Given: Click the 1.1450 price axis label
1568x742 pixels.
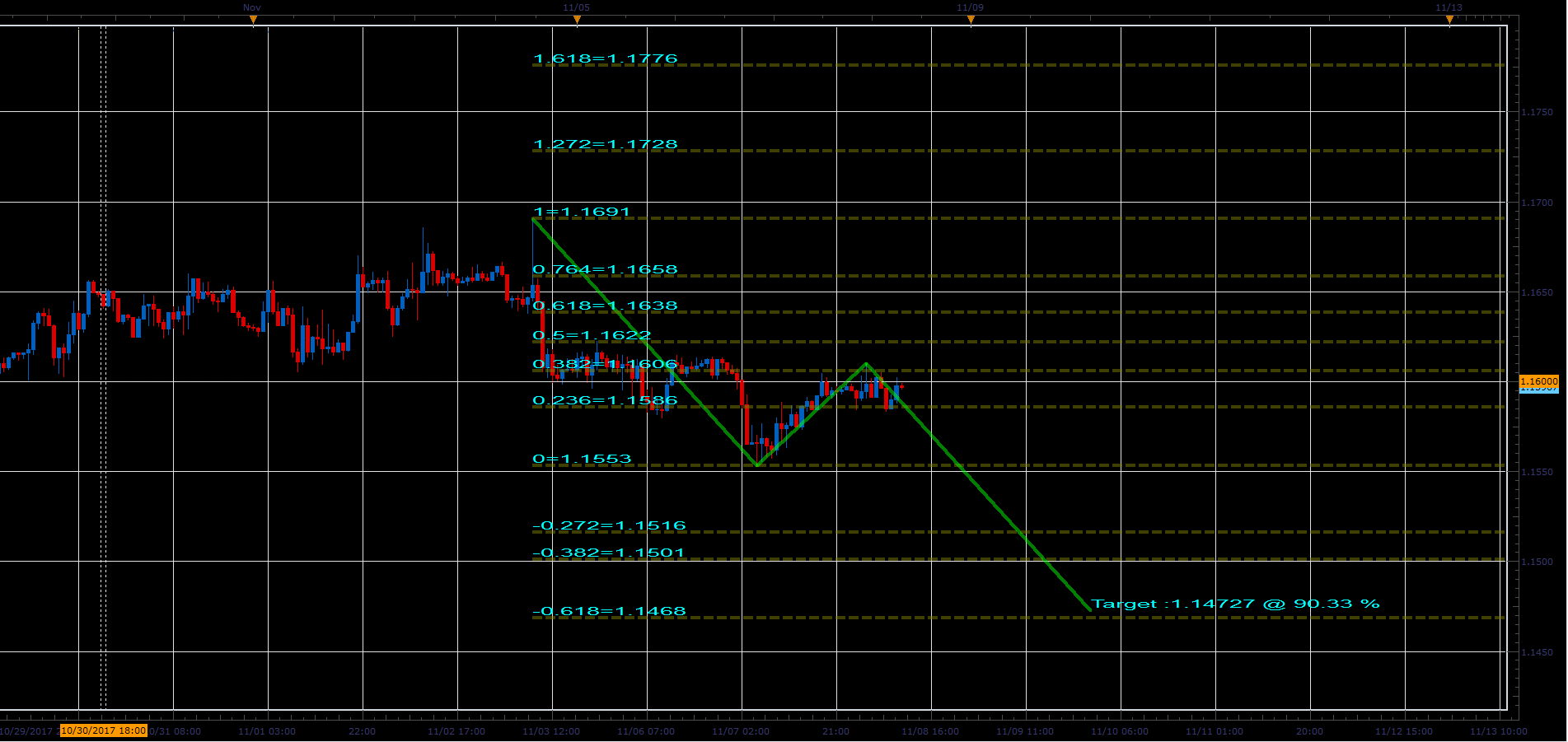Looking at the screenshot, I should (x=1537, y=652).
